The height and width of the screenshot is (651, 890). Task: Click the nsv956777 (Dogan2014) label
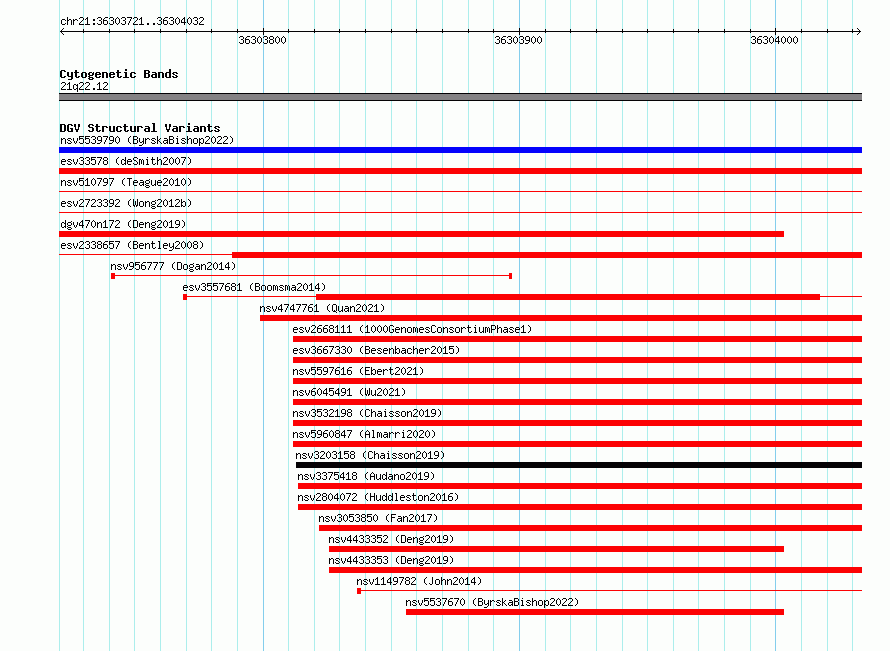pyautogui.click(x=173, y=266)
